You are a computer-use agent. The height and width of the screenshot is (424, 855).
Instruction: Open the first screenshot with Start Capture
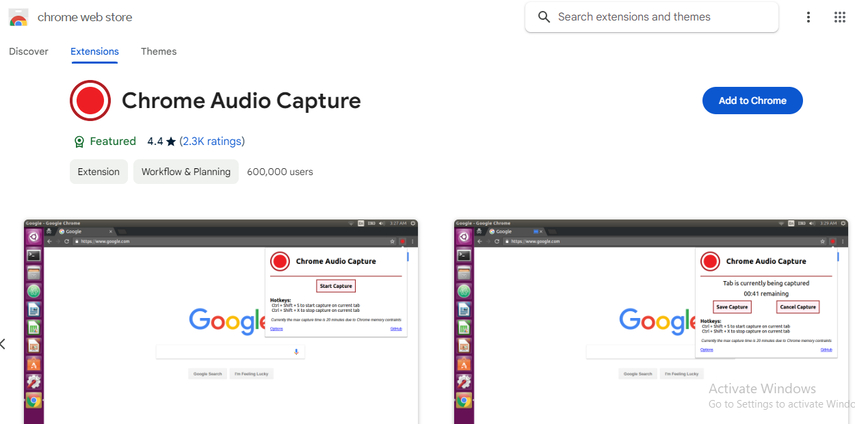pyautogui.click(x=221, y=322)
